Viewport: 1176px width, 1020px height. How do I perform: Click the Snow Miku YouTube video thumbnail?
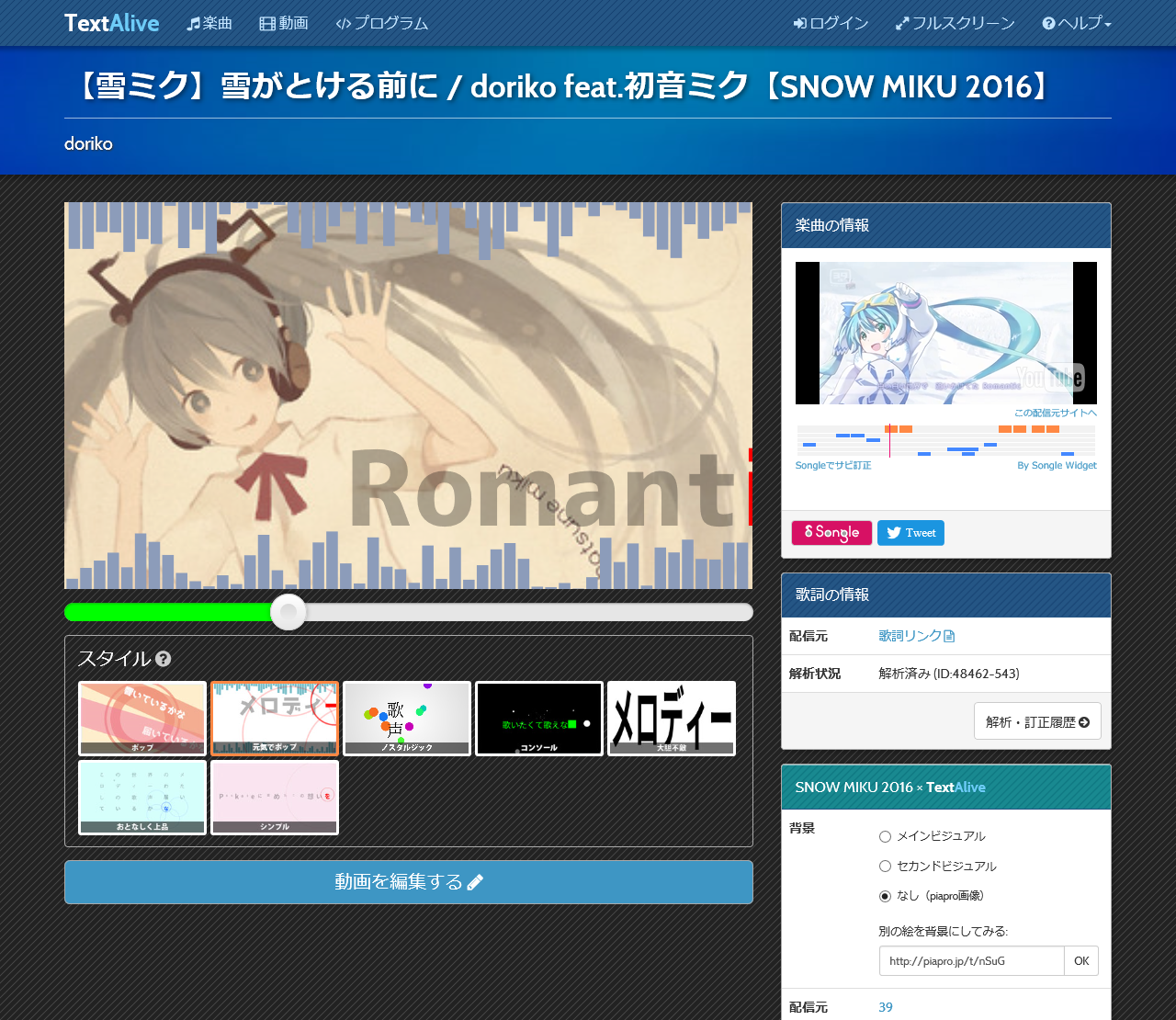pyautogui.click(x=945, y=333)
